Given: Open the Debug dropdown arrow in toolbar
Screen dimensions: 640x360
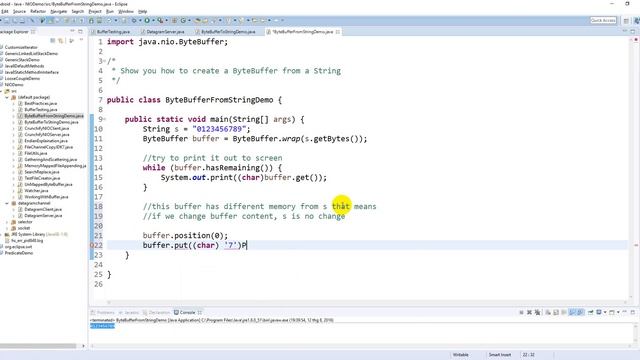Looking at the screenshot, I should click(140, 20).
